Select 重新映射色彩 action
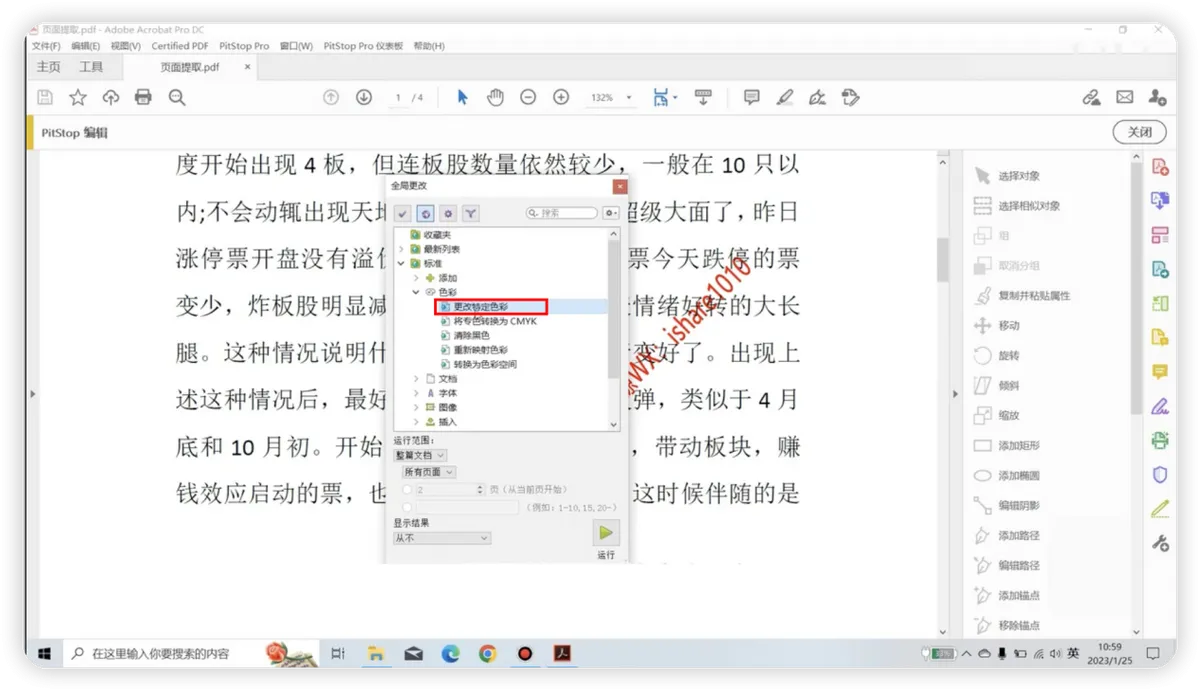Viewport: 1200px width, 691px height. (x=474, y=350)
